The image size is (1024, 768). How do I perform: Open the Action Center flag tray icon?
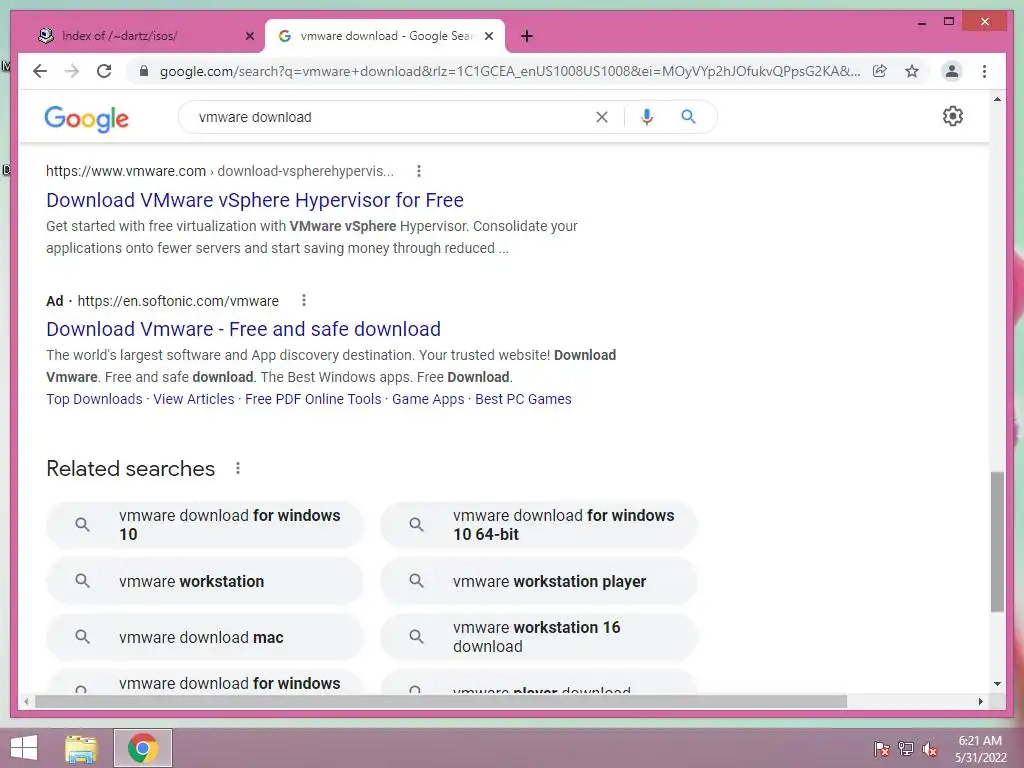[882, 748]
